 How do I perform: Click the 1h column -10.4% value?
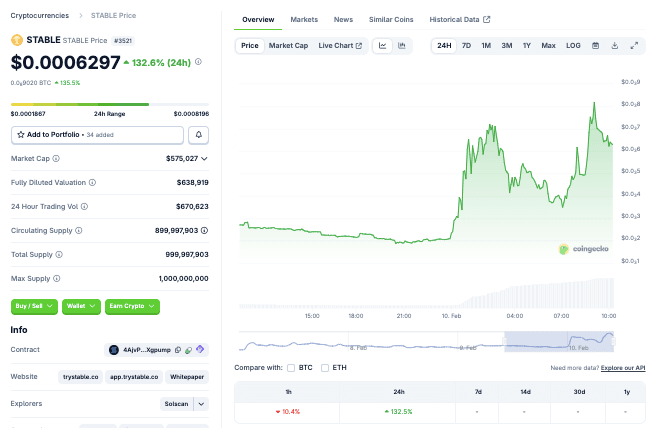click(x=288, y=412)
